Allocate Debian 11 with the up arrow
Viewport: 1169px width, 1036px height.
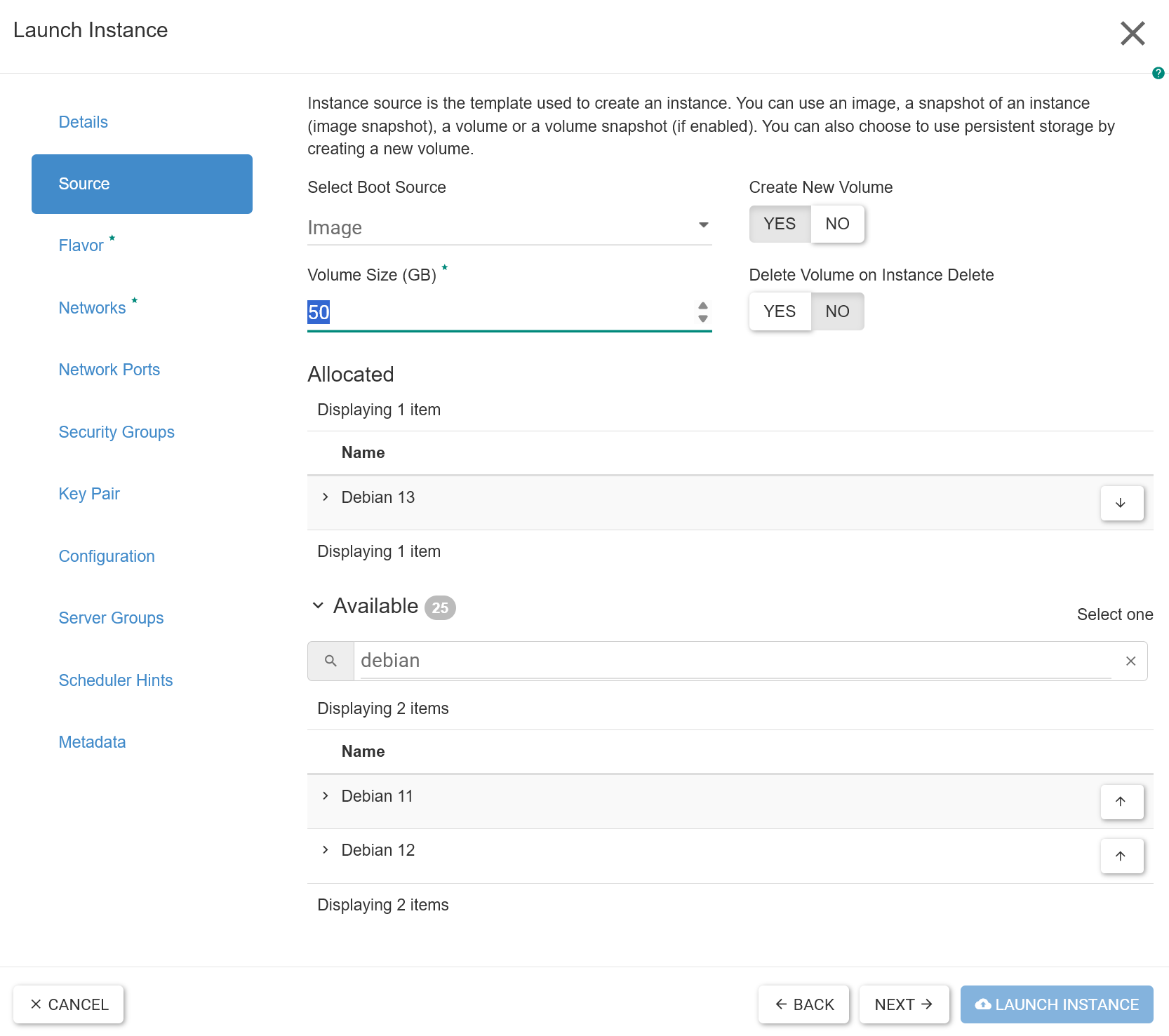coord(1121,802)
